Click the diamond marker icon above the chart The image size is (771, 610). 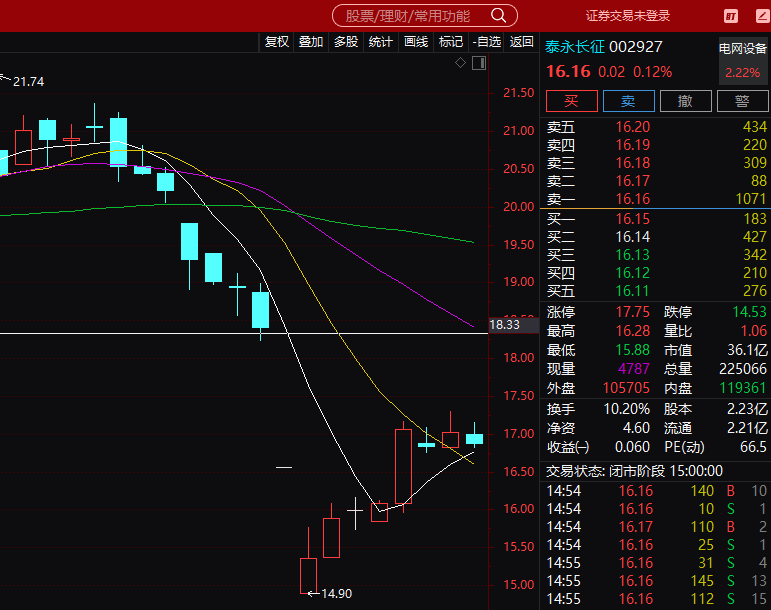[460, 62]
